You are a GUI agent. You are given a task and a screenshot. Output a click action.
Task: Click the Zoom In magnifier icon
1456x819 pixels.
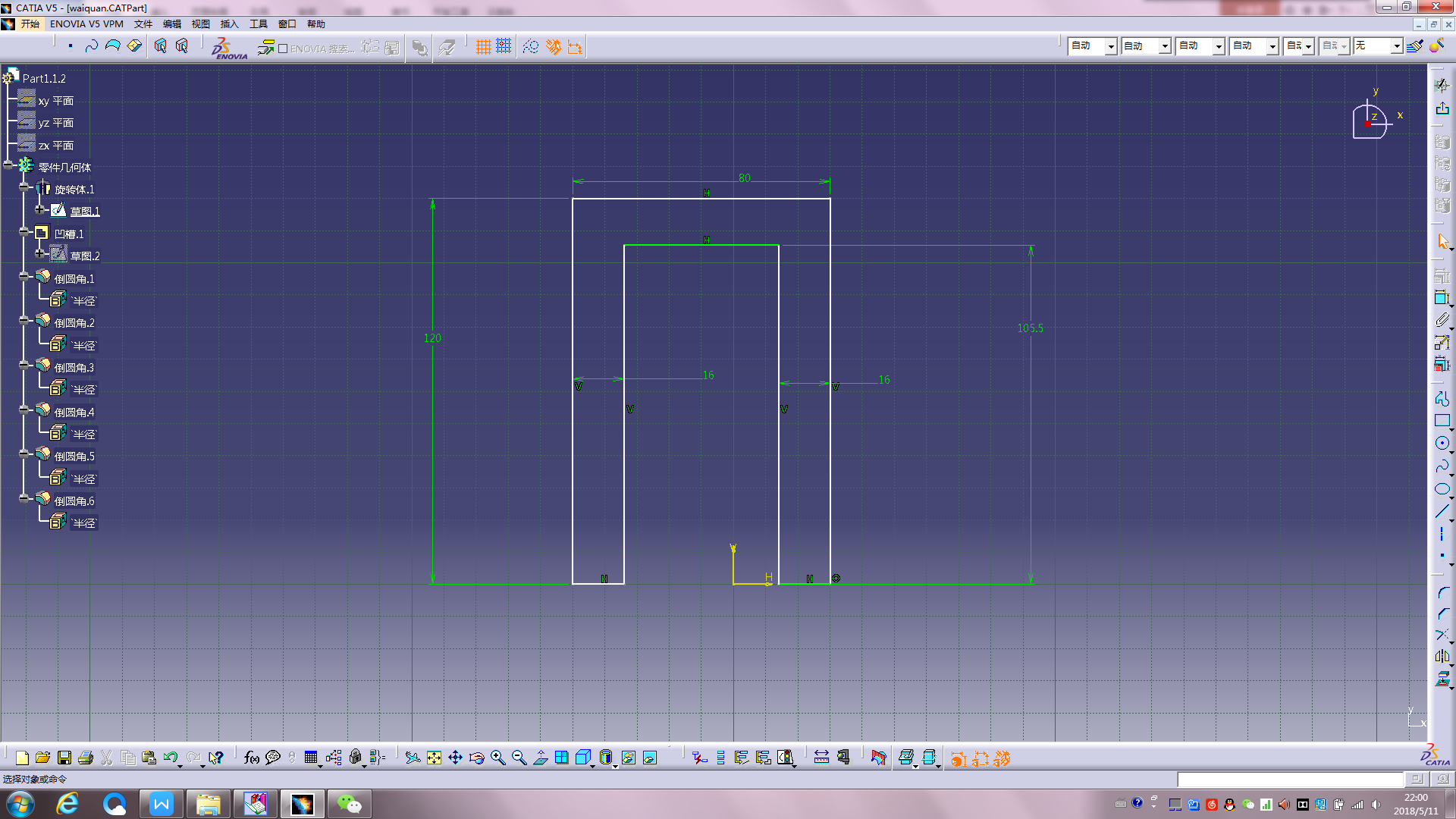click(497, 758)
